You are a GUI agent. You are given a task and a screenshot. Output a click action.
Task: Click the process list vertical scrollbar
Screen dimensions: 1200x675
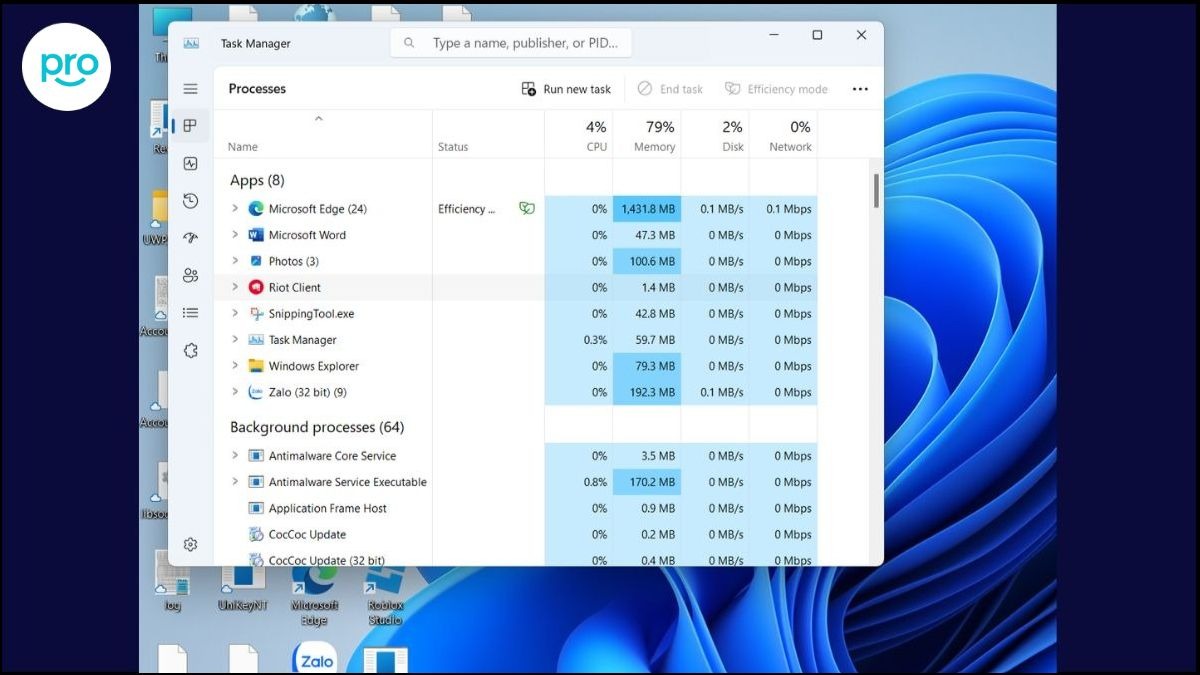(x=877, y=191)
